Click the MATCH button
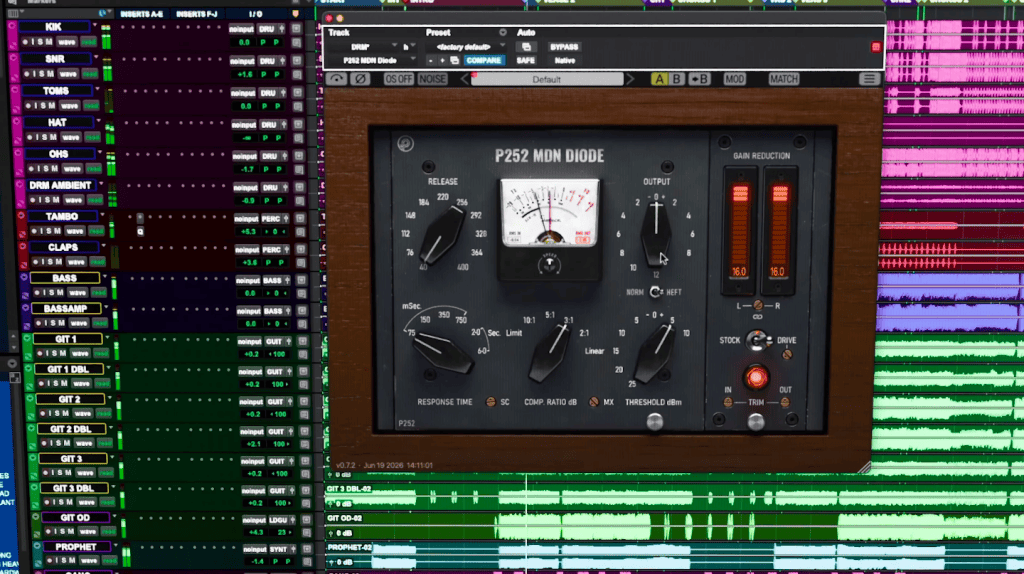Viewport: 1024px width, 574px height. [784, 79]
